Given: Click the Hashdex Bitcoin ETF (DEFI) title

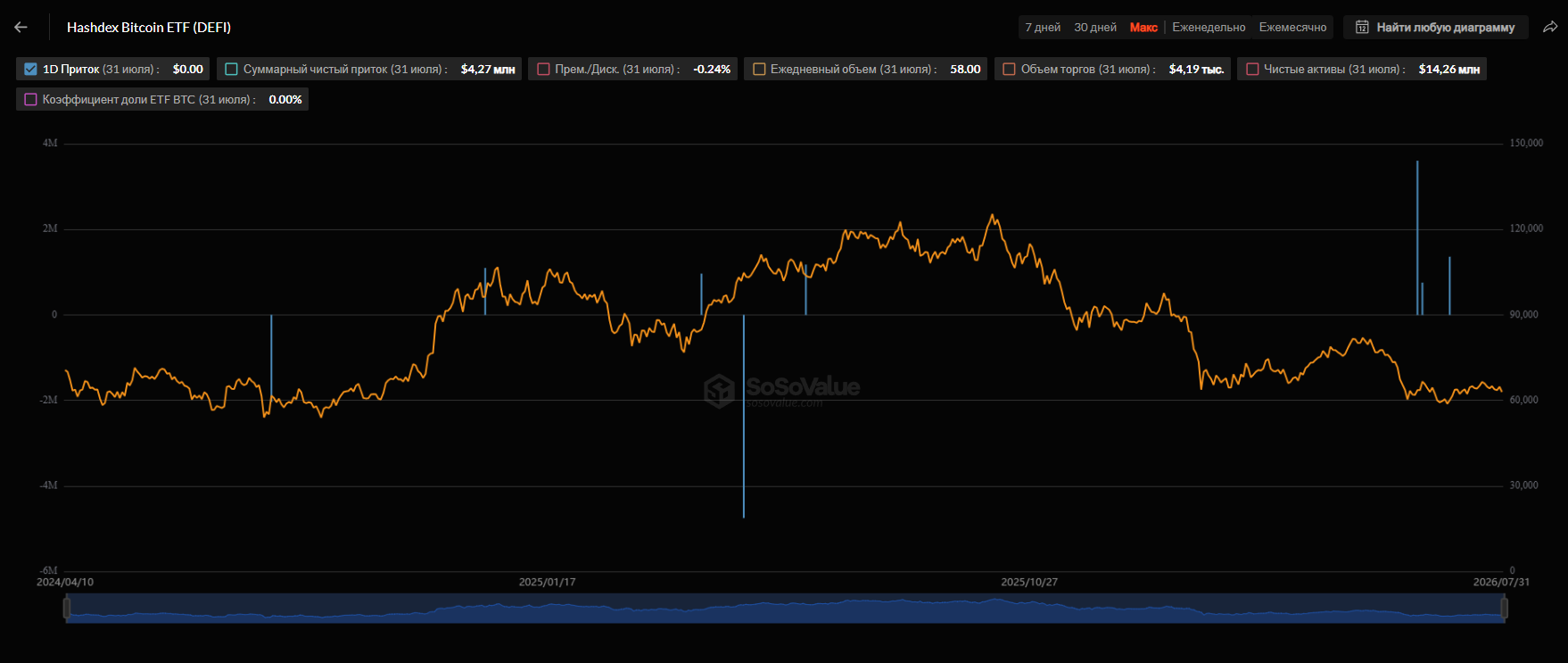Looking at the screenshot, I should (149, 28).
